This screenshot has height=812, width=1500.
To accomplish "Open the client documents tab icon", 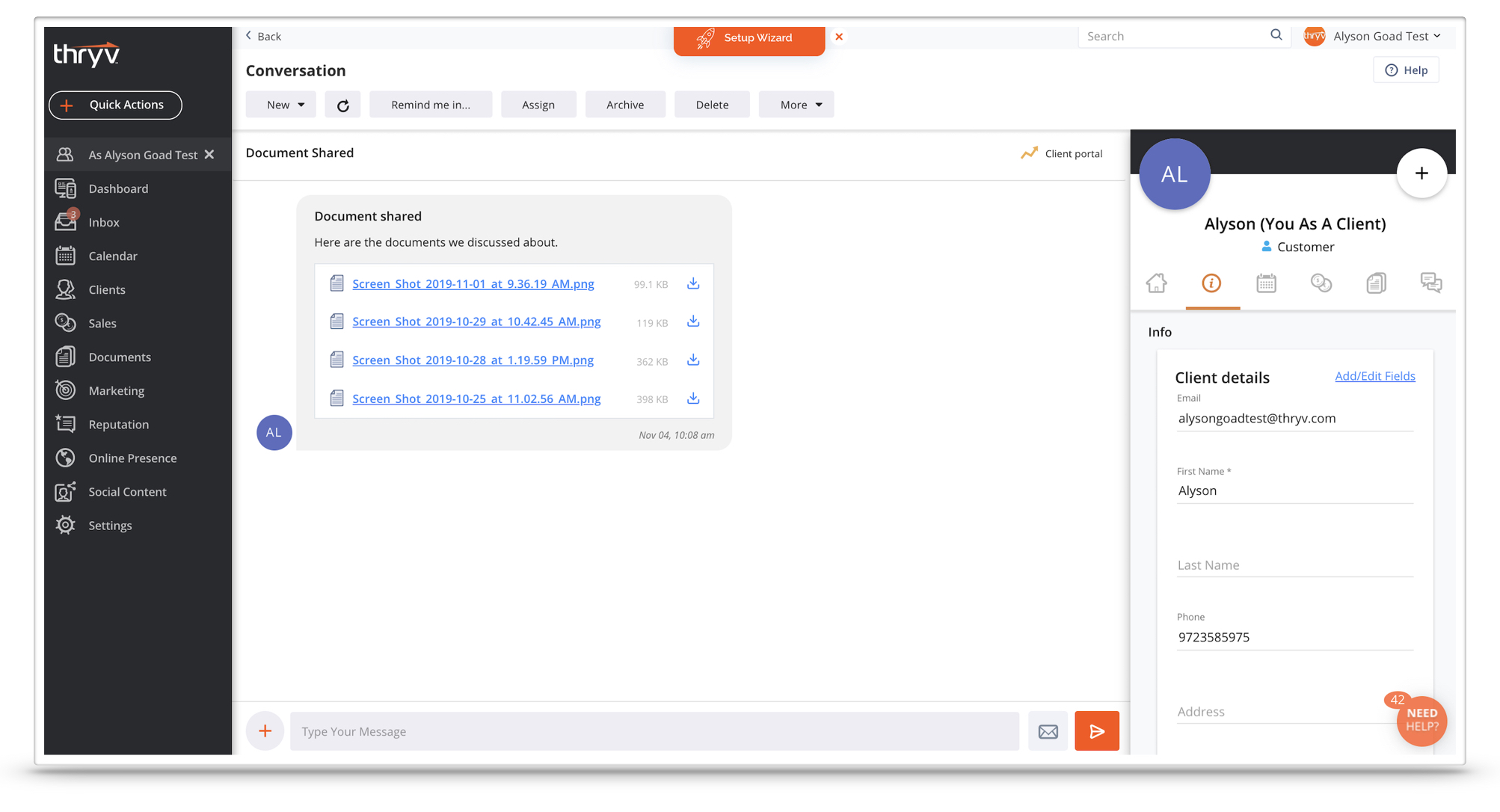I will click(x=1376, y=283).
